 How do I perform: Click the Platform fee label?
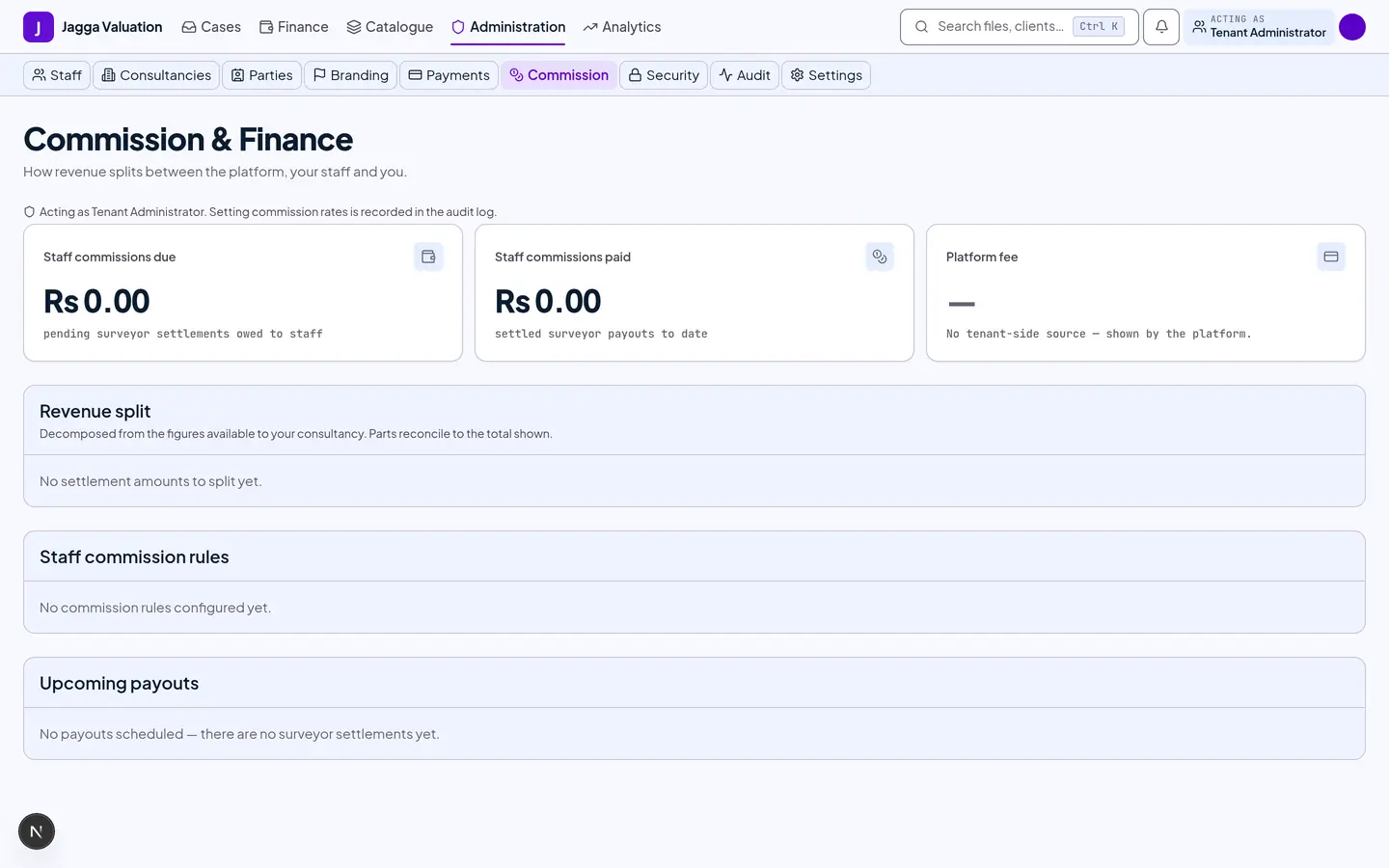[x=982, y=257]
